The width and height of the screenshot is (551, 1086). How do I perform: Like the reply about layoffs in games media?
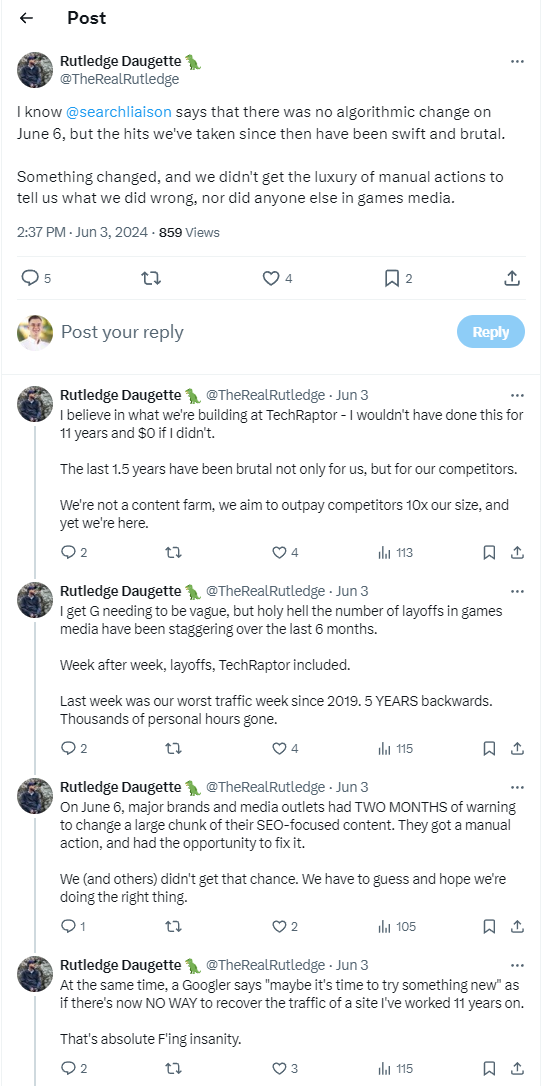pos(284,749)
